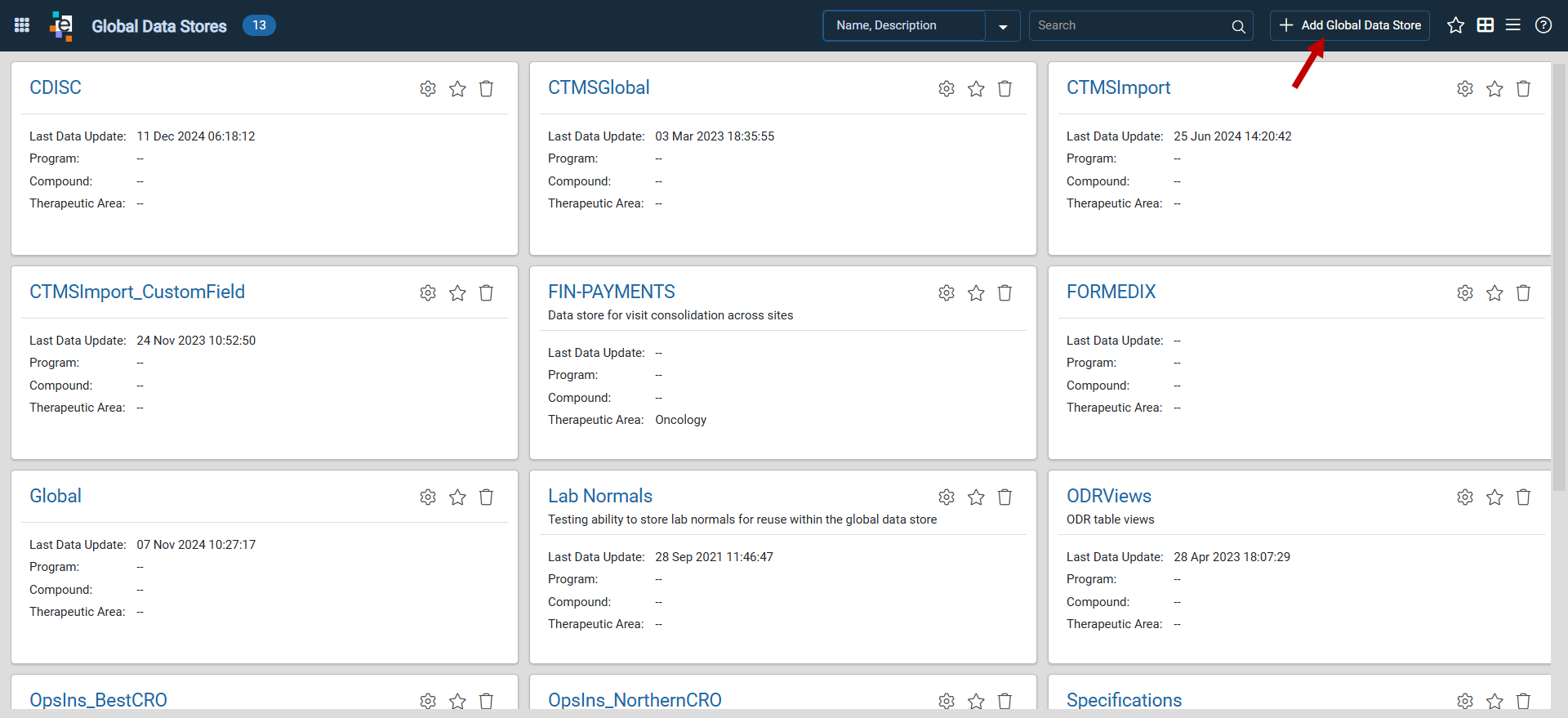Favorite the FIN-PAYMENTS data store
Image resolution: width=1568 pixels, height=718 pixels.
click(x=976, y=292)
